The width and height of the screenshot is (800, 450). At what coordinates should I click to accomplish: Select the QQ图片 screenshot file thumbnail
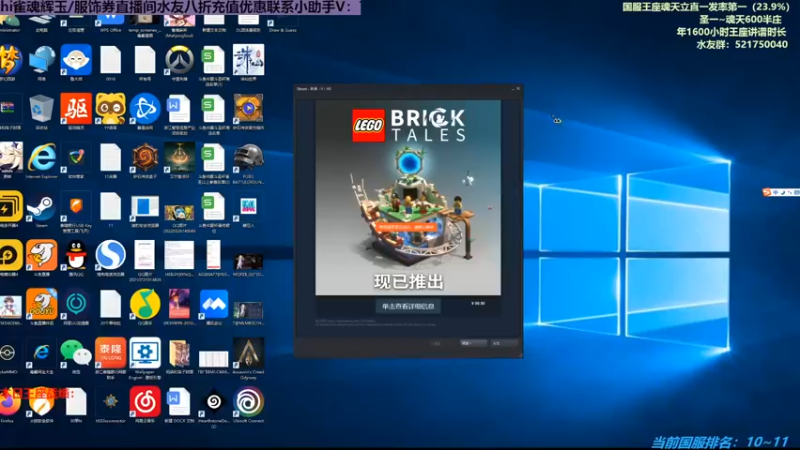(145, 255)
